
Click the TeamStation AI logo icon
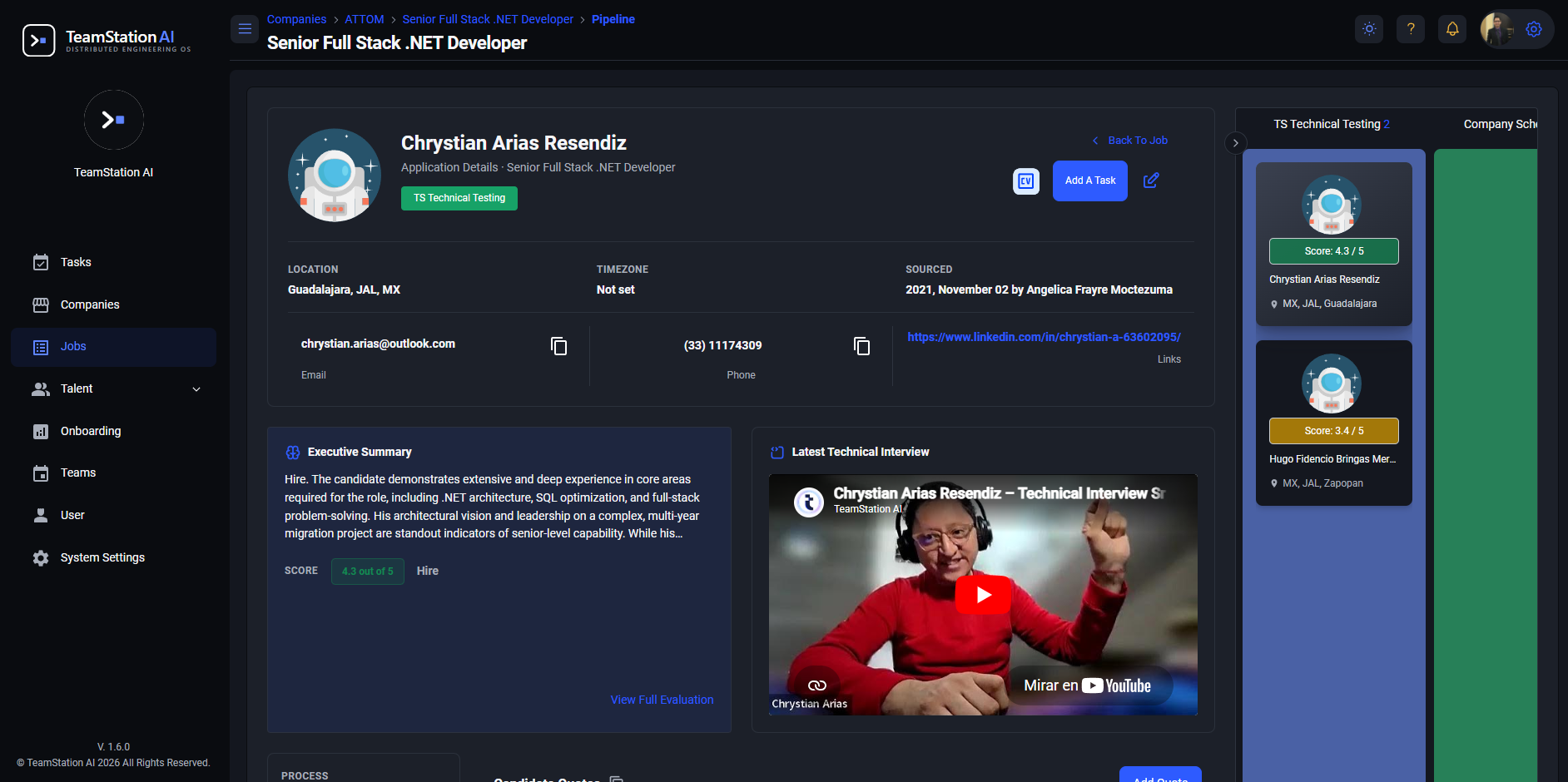point(39,40)
